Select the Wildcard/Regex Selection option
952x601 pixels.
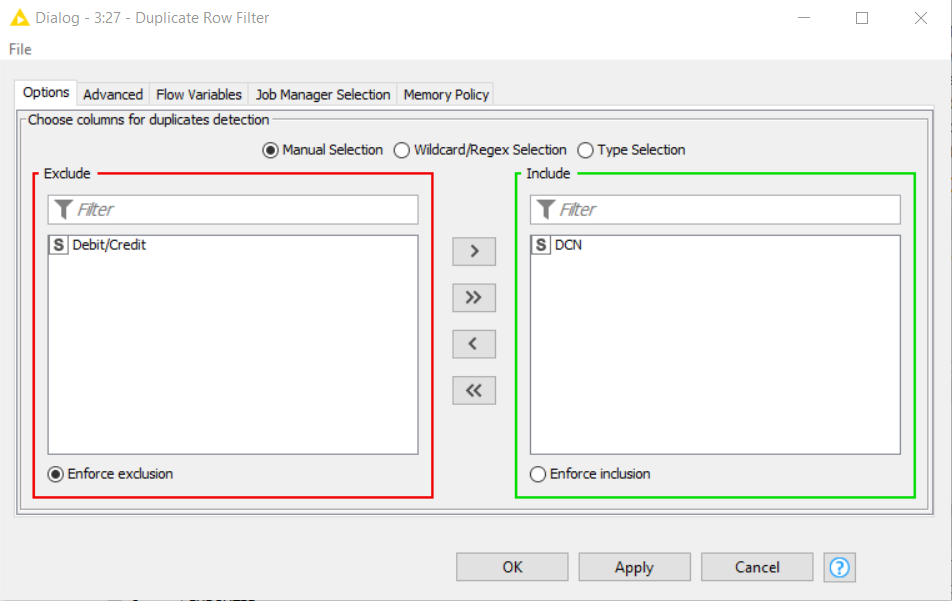click(402, 150)
